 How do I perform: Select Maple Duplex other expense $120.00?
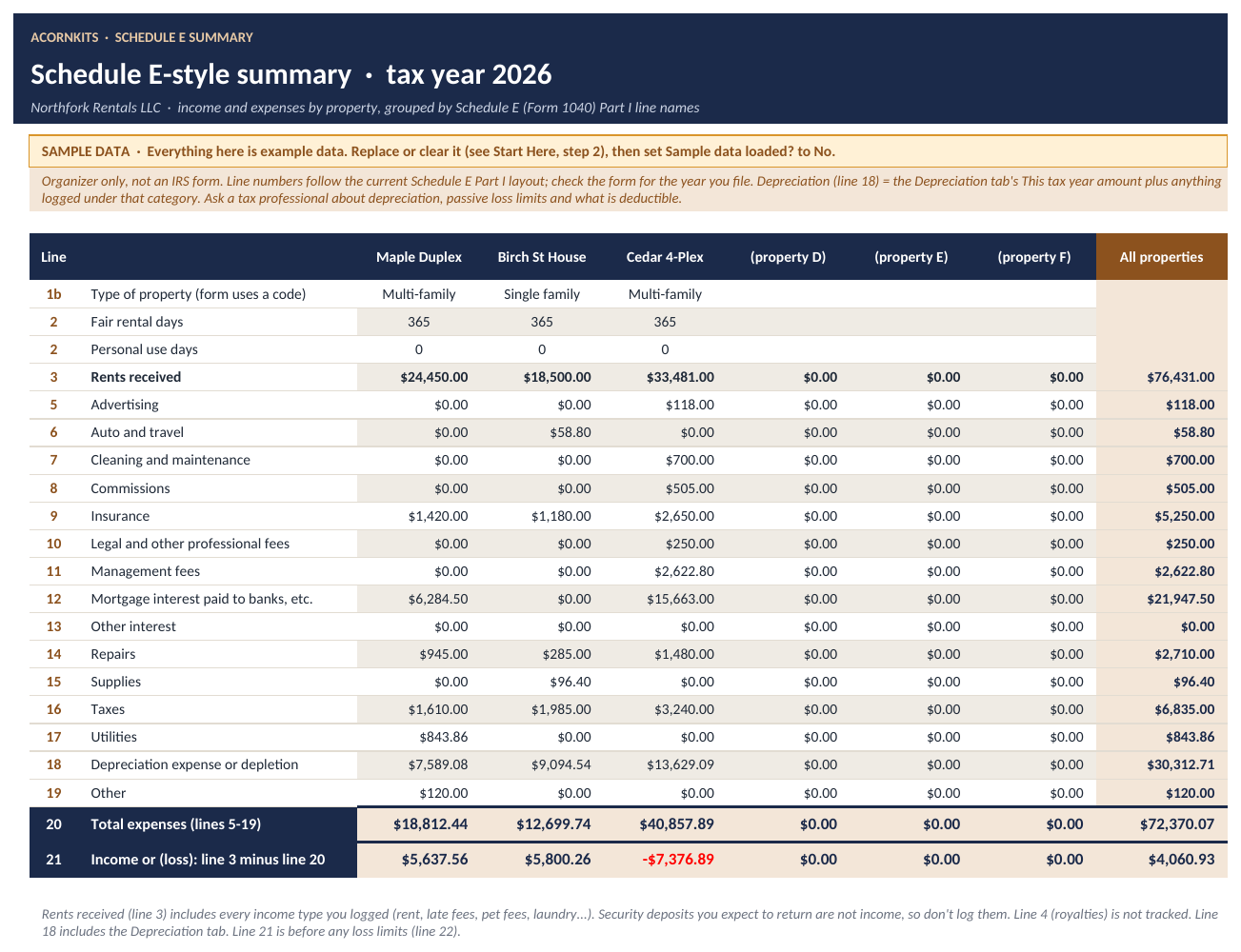point(419,793)
